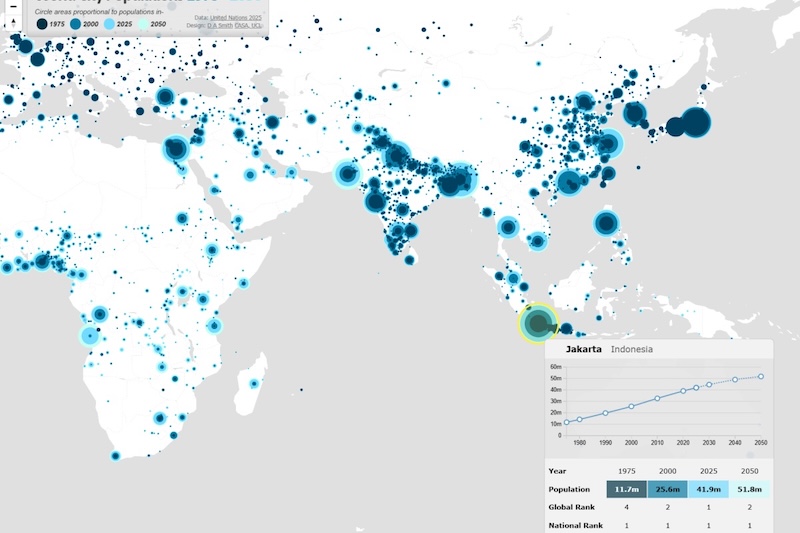
Task: Open the United Nations 2025 data link
Action: tap(235, 18)
